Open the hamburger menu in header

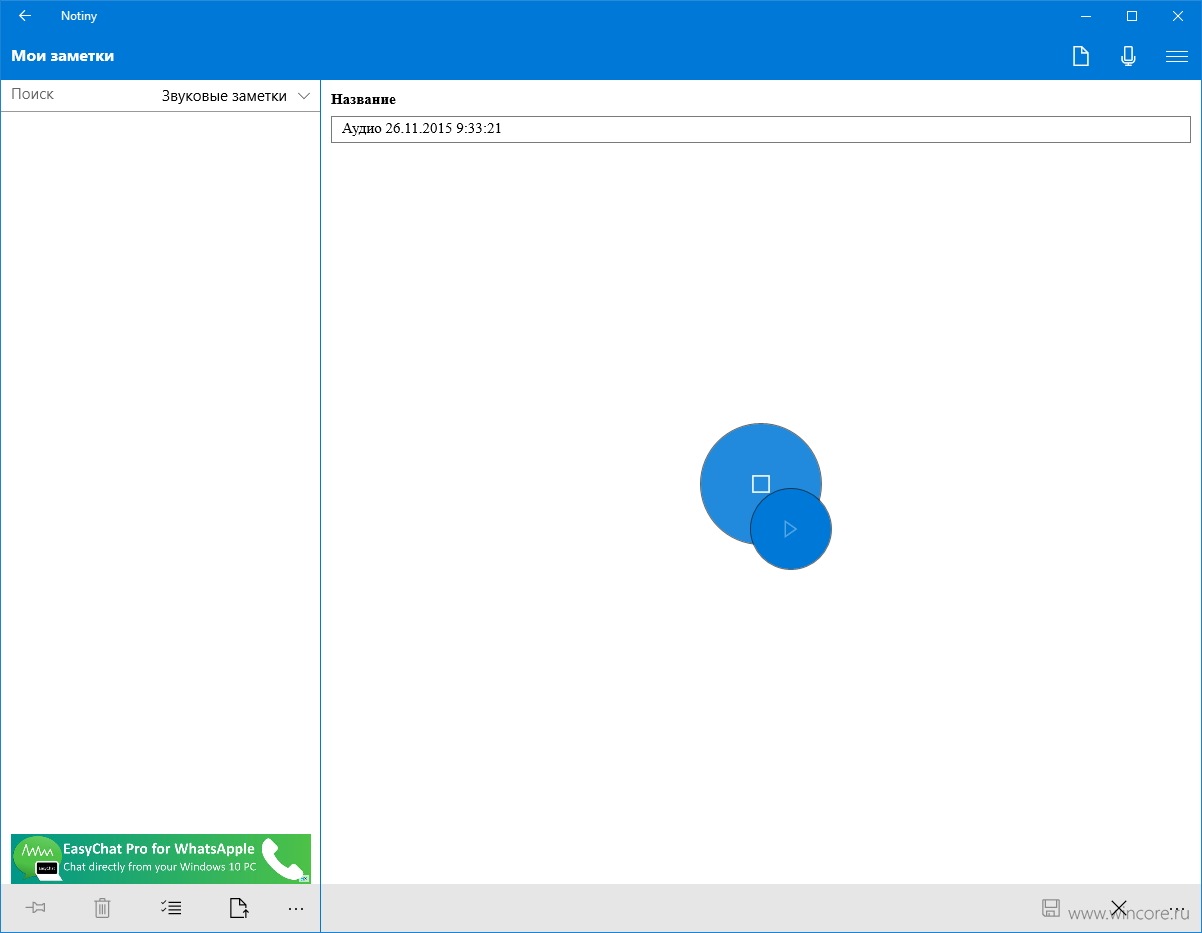tap(1177, 57)
